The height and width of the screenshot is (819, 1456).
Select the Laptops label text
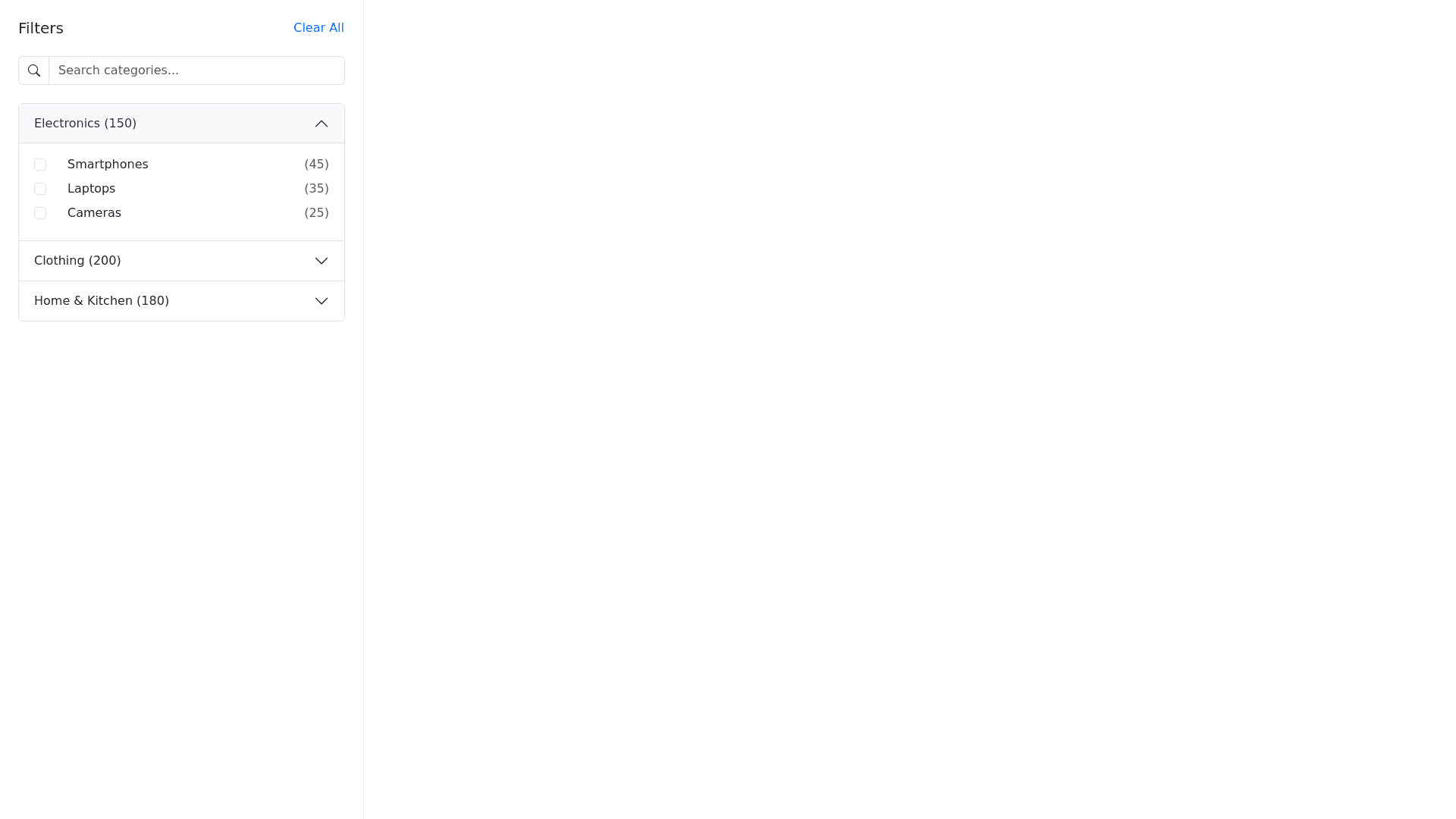(91, 189)
